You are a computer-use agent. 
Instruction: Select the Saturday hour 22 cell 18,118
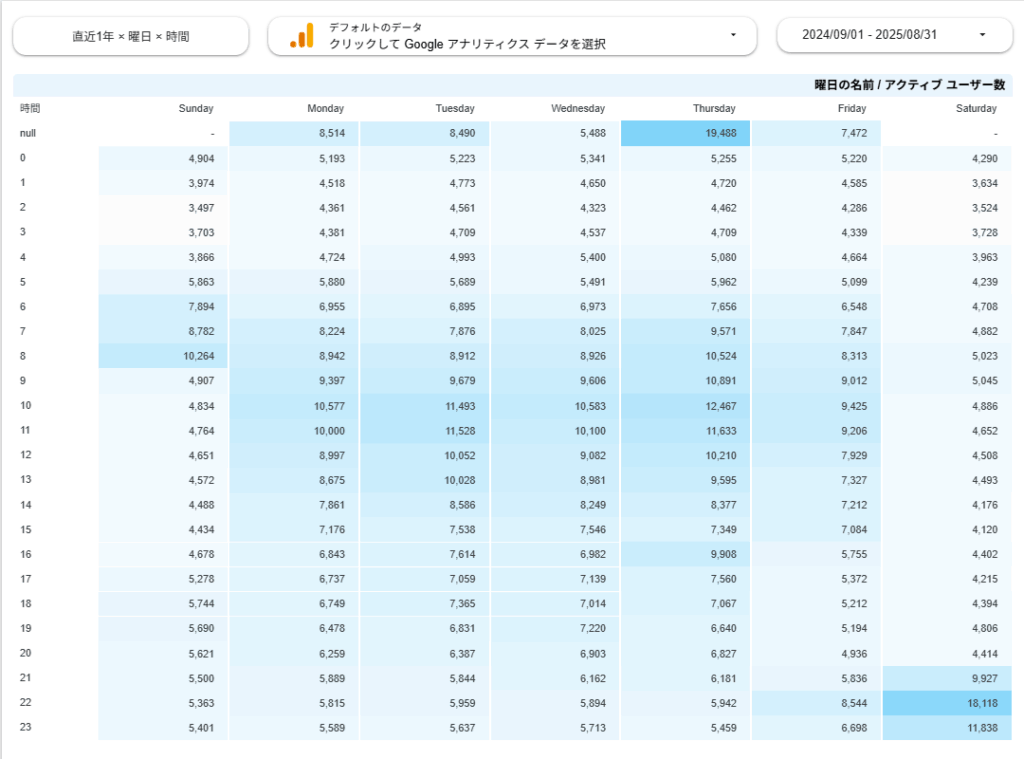(947, 703)
